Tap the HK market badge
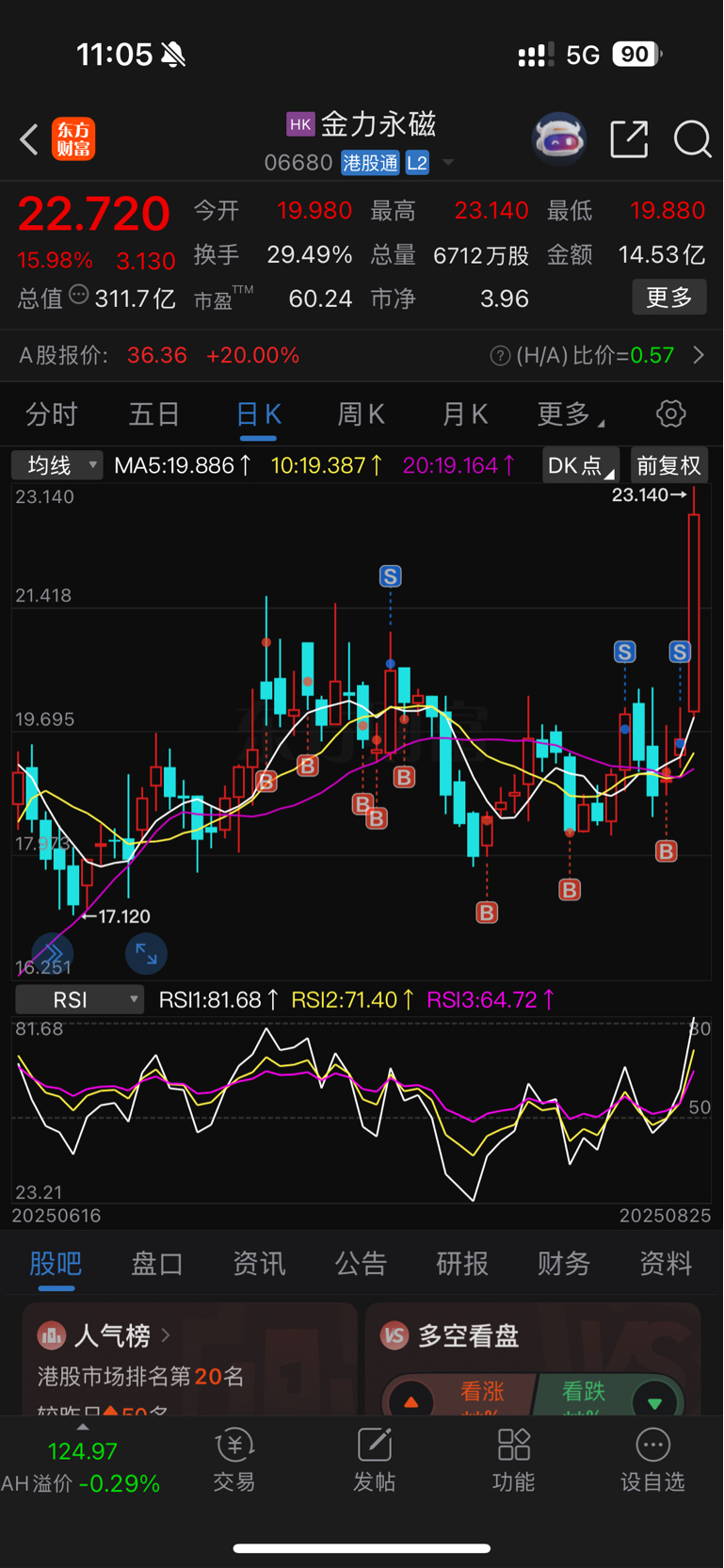The height and width of the screenshot is (1568, 724). (300, 123)
